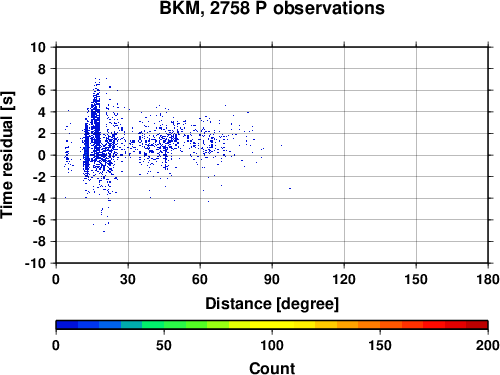The width and height of the screenshot is (500, 375).
Task: Click the 'Distance [degree]' x-axis label
Action: (x=272, y=304)
